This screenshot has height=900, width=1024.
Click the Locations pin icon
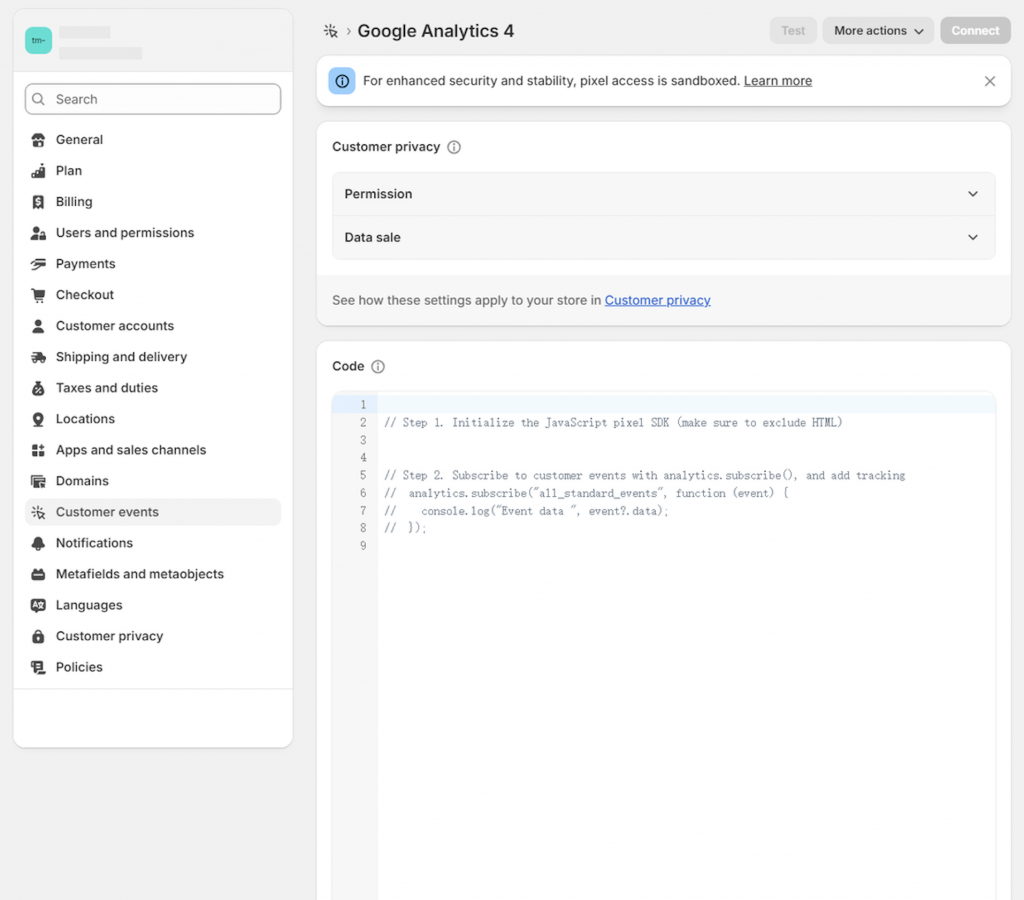39,419
